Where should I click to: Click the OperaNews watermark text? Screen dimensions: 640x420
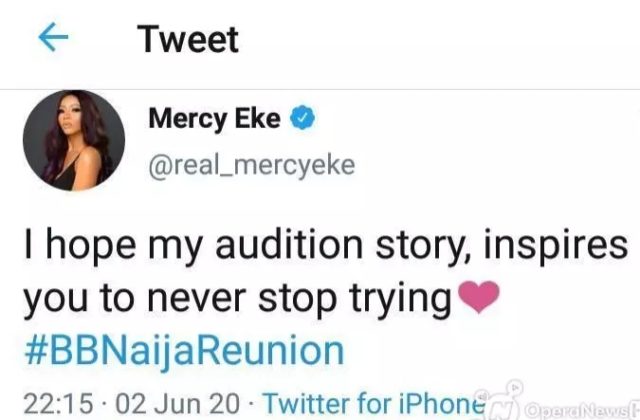pyautogui.click(x=583, y=409)
